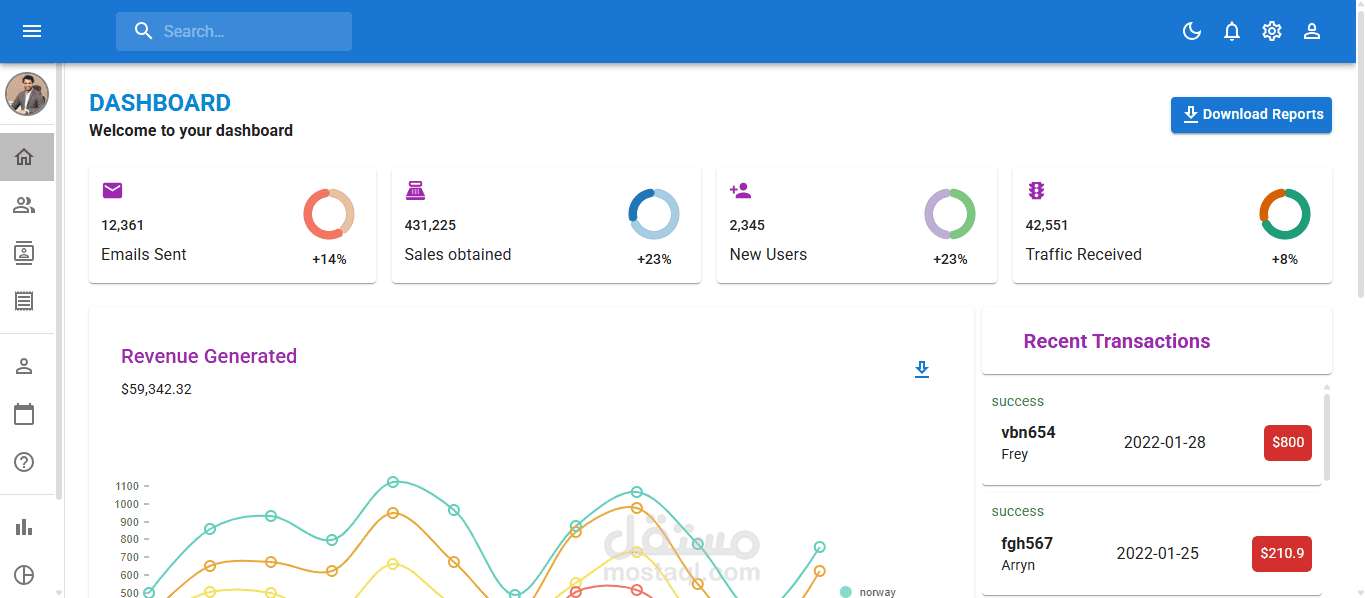The width and height of the screenshot is (1365, 598).
Task: Click the $210.9 transaction amount badge
Action: coord(1282,553)
